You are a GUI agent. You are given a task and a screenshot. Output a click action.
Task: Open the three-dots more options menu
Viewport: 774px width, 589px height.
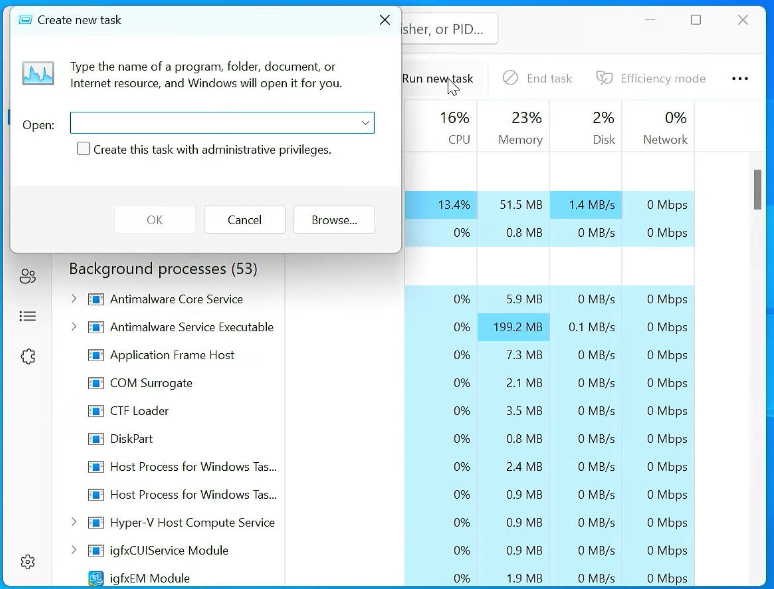point(739,79)
